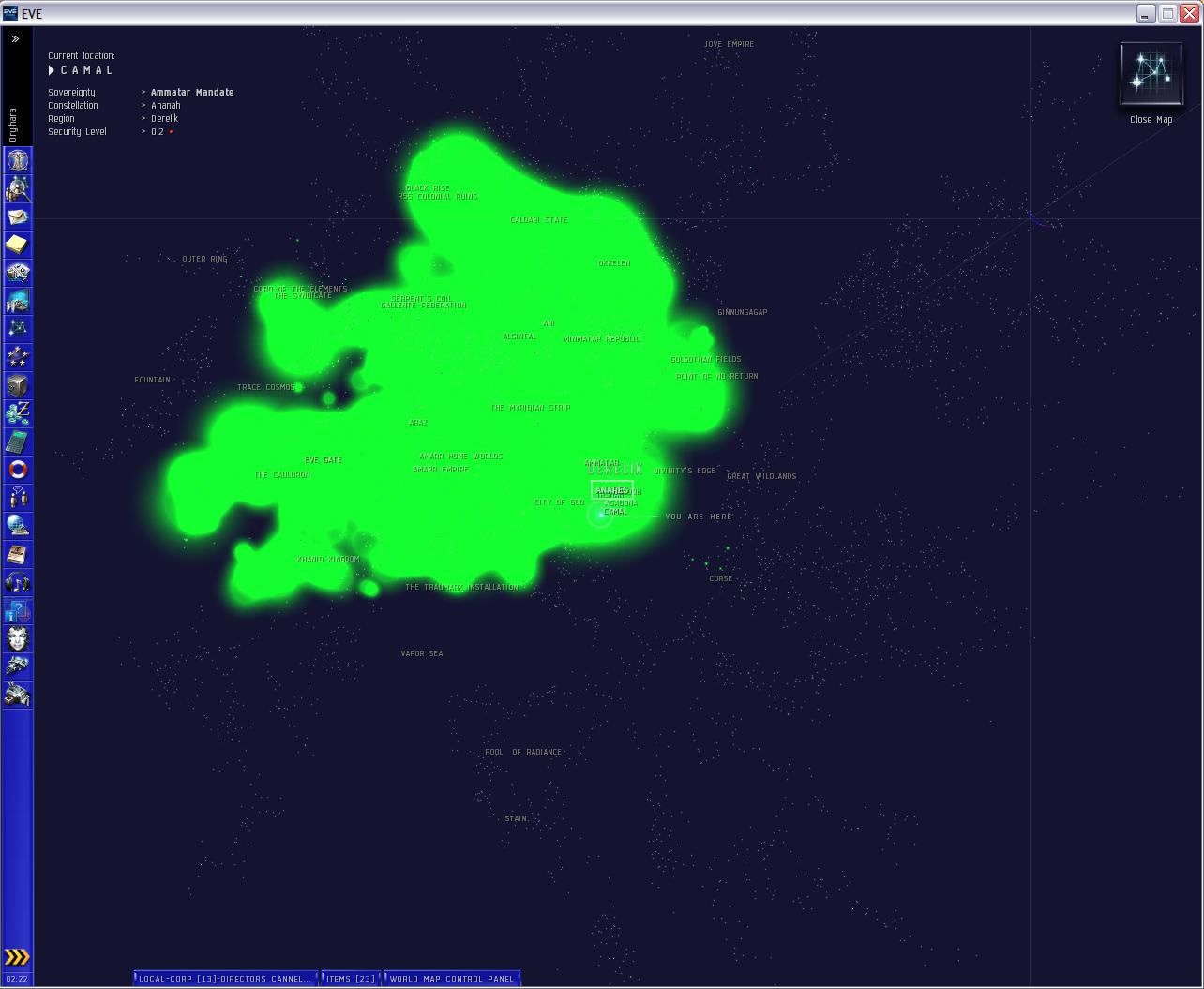The image size is (1204, 989).
Task: Select The Cauldron label on map
Action: pos(281,475)
